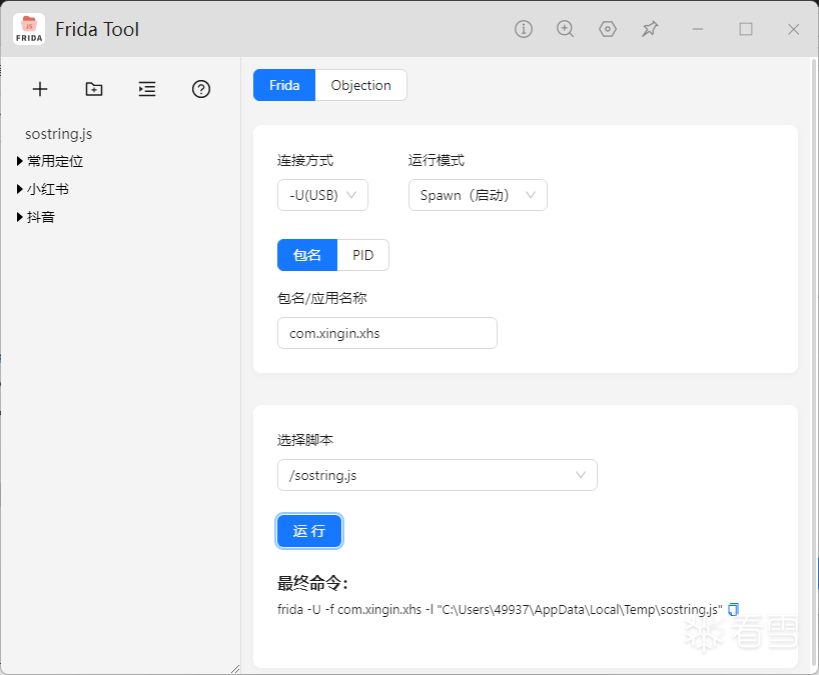Open the hexagon settings icon
819x675 pixels.
[x=607, y=29]
